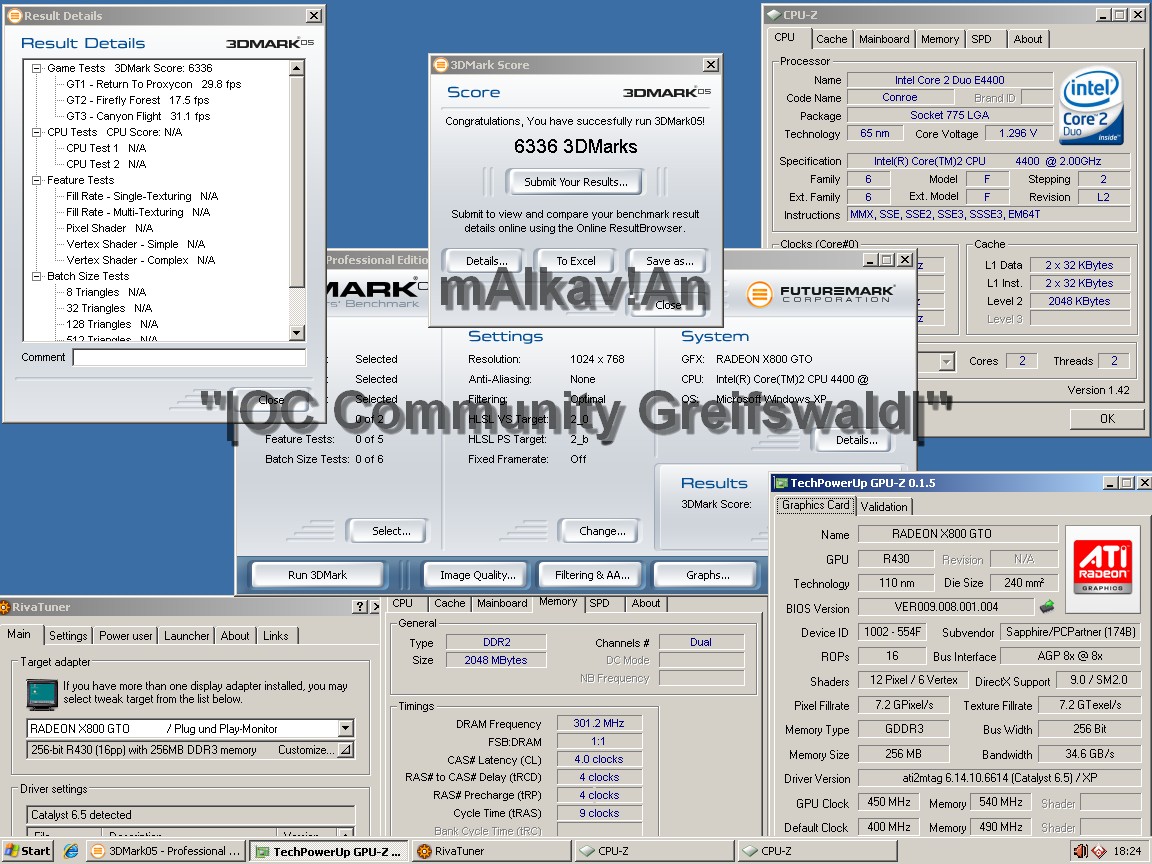Switch to RivaTuner taskbar item

pos(491,851)
